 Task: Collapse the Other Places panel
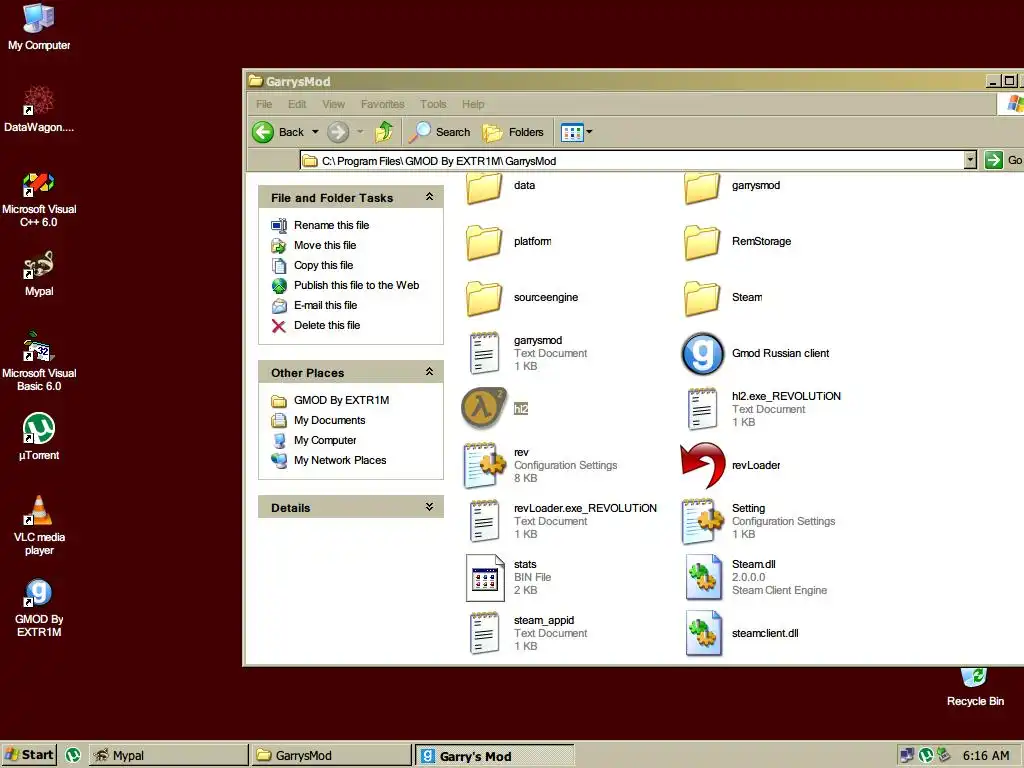(x=429, y=372)
